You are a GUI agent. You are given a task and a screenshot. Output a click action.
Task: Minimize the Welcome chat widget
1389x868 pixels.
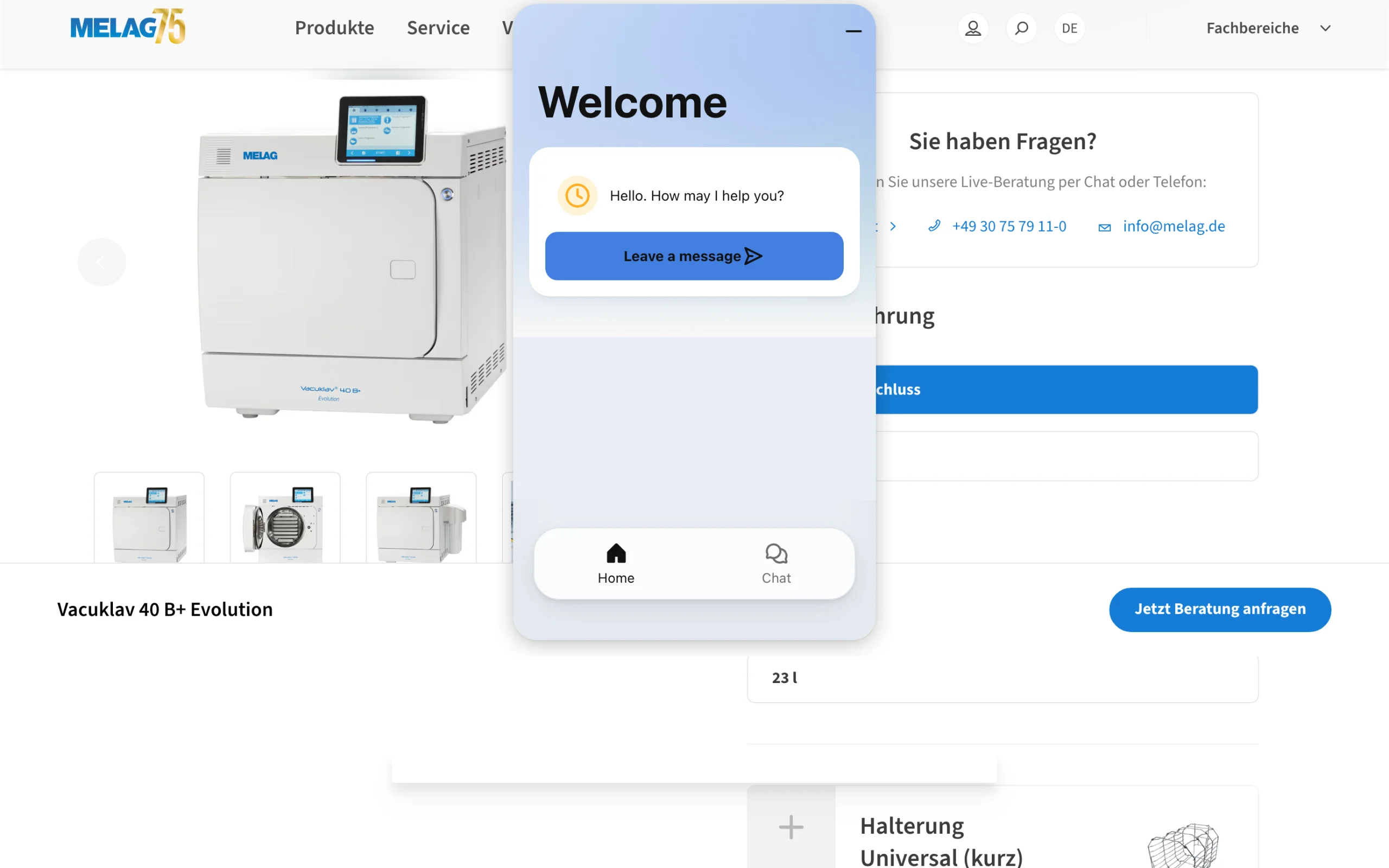(x=853, y=31)
